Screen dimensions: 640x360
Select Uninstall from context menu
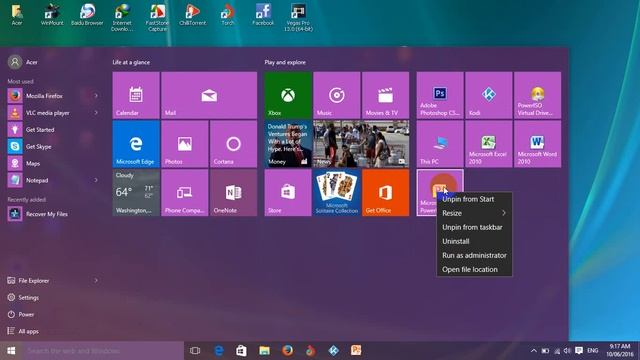tap(474, 241)
